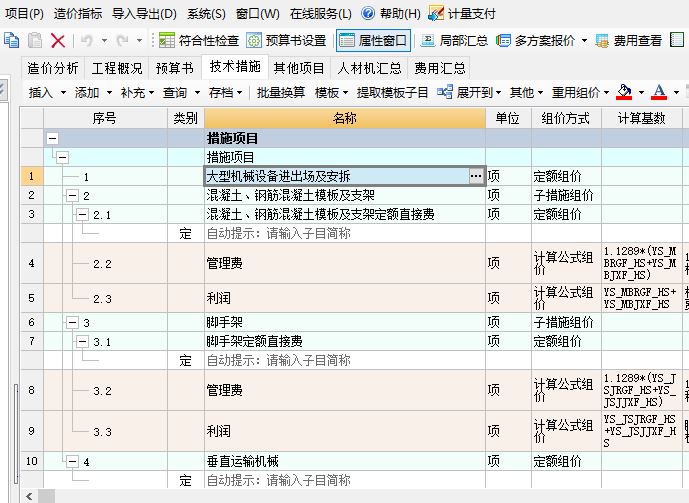
Task: Open the 导入导出(D) menu
Action: click(x=144, y=14)
